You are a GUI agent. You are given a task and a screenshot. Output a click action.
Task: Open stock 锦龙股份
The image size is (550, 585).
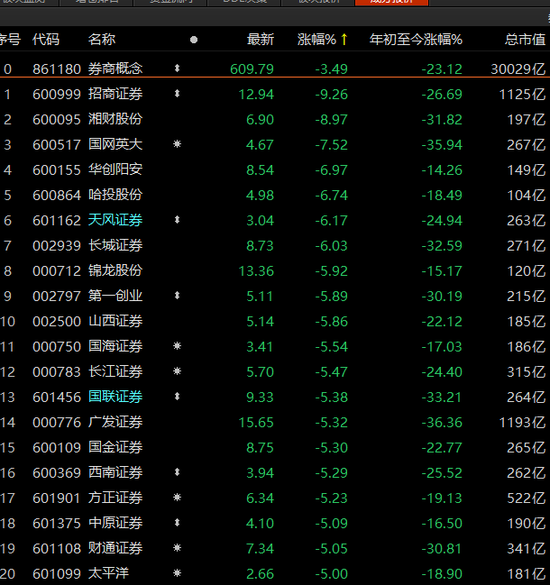click(x=115, y=270)
